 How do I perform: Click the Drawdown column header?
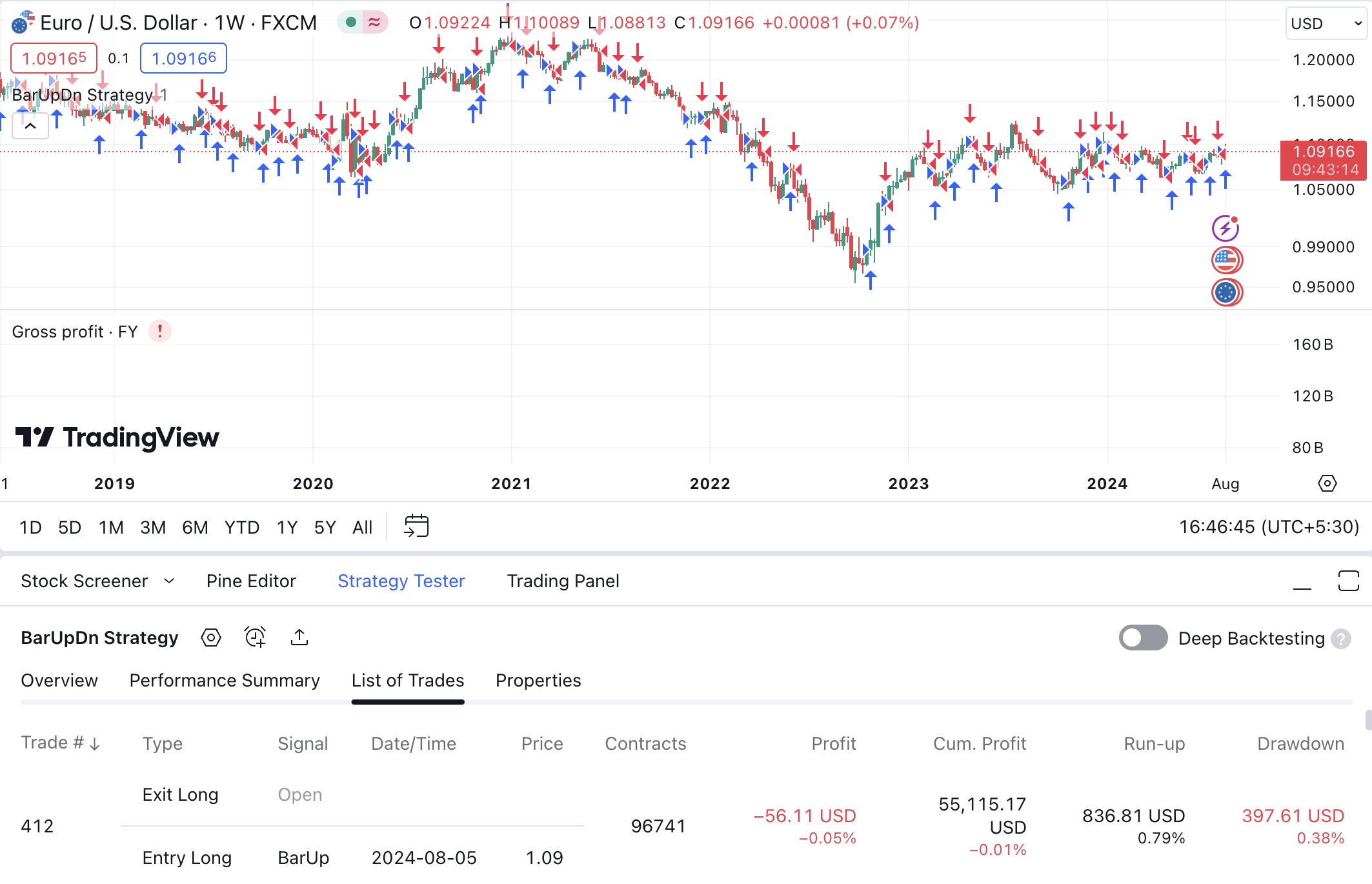point(1300,744)
